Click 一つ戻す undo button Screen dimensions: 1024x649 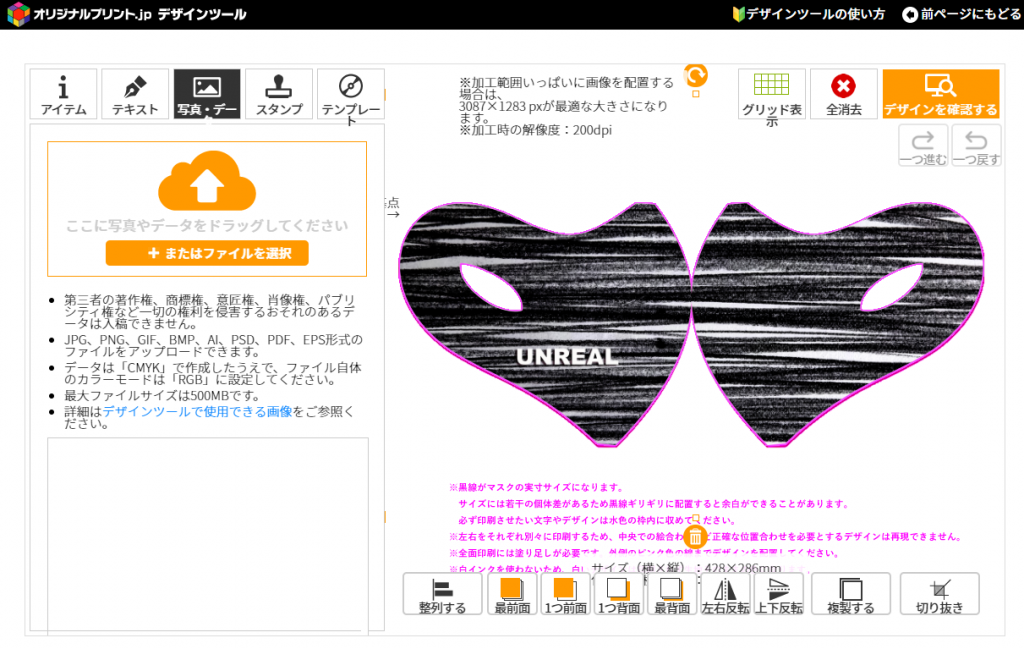tap(976, 146)
